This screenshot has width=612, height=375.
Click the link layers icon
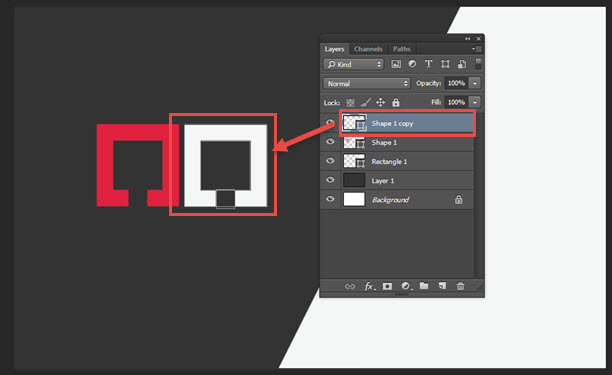tap(350, 286)
